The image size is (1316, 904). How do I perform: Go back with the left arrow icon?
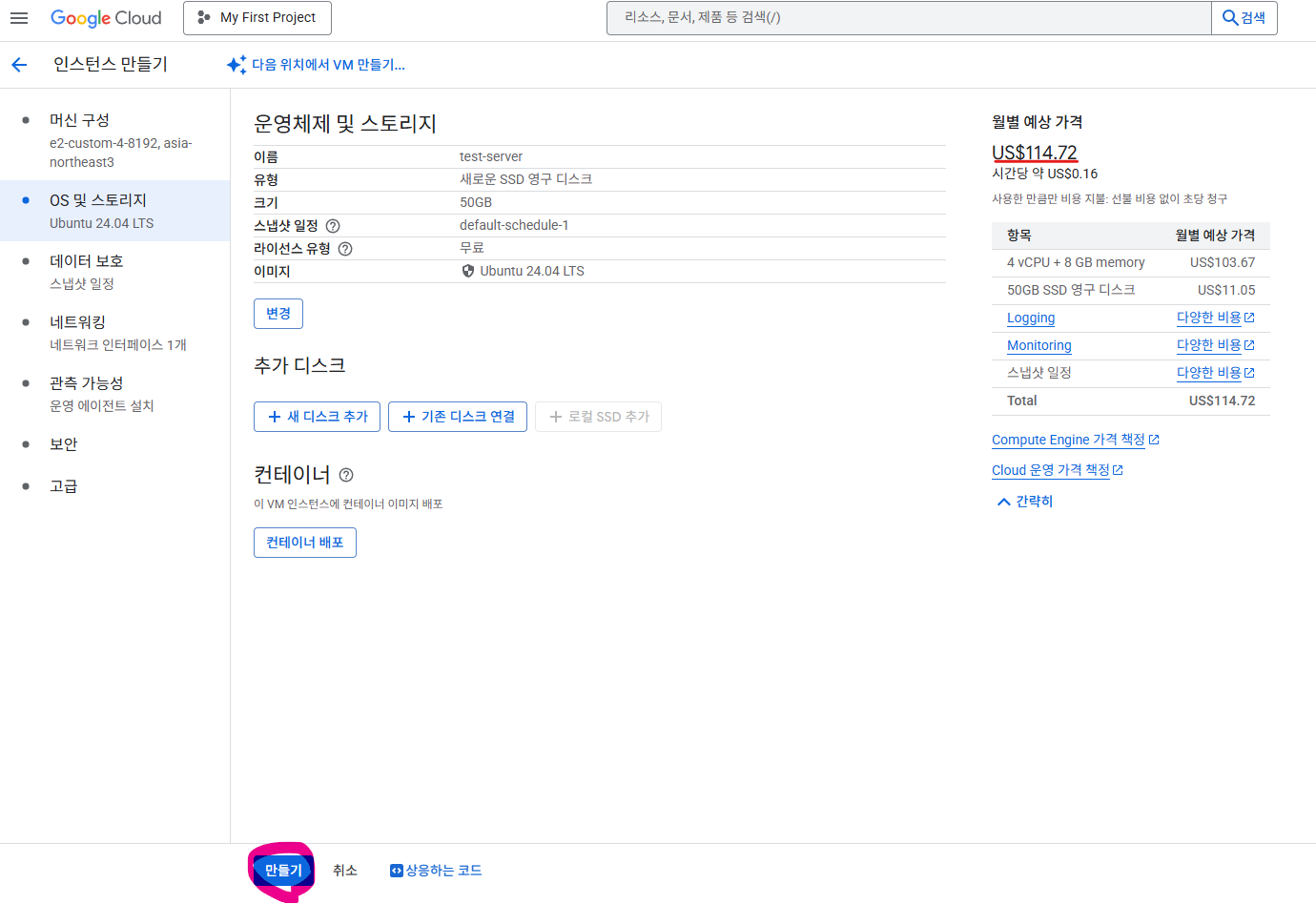click(20, 65)
